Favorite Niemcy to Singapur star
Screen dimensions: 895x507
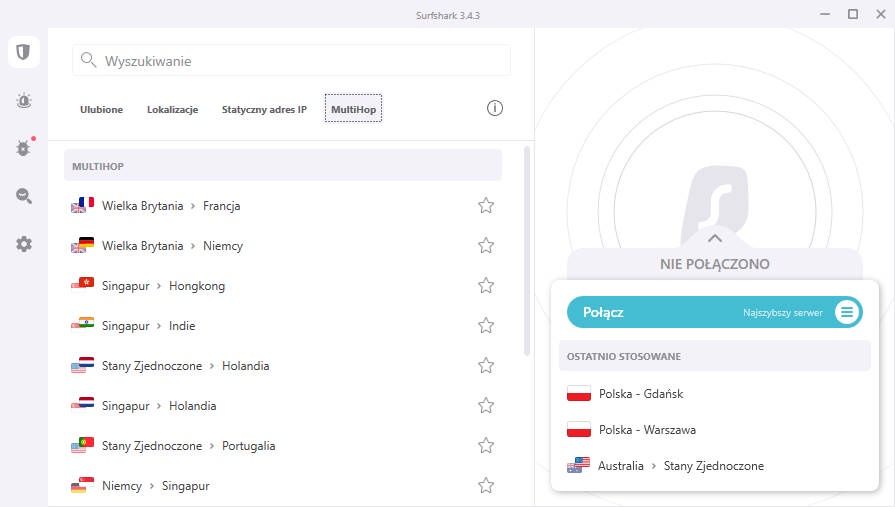click(486, 485)
